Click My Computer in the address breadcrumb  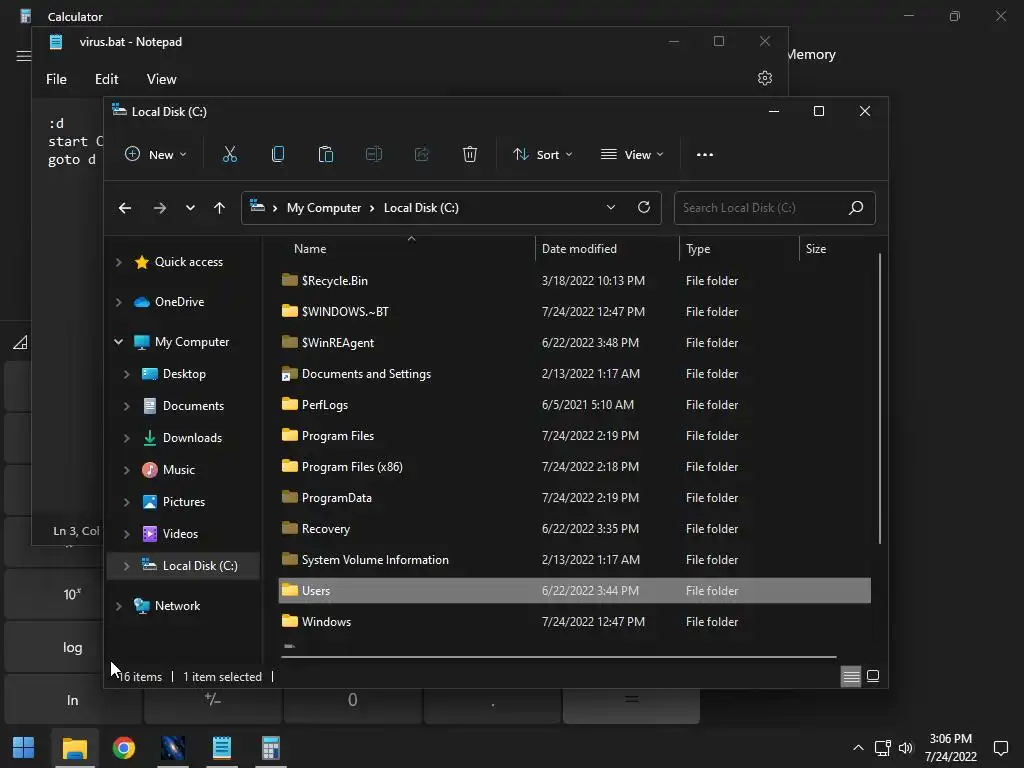324,208
